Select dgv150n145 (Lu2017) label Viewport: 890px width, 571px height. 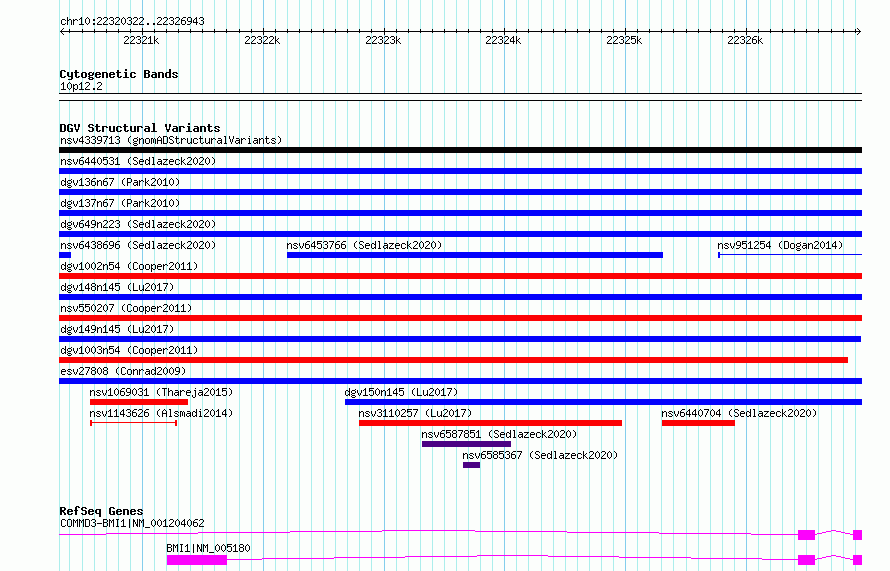click(401, 392)
